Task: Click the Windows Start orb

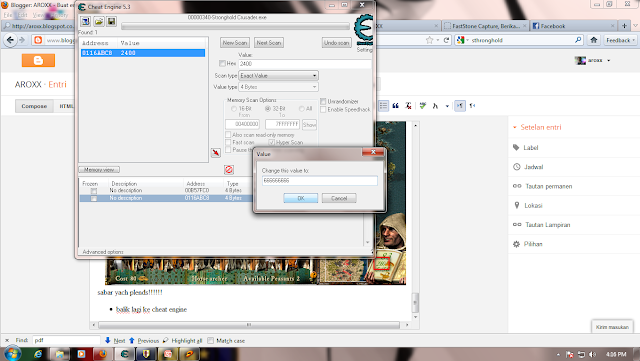Action: click(x=12, y=354)
